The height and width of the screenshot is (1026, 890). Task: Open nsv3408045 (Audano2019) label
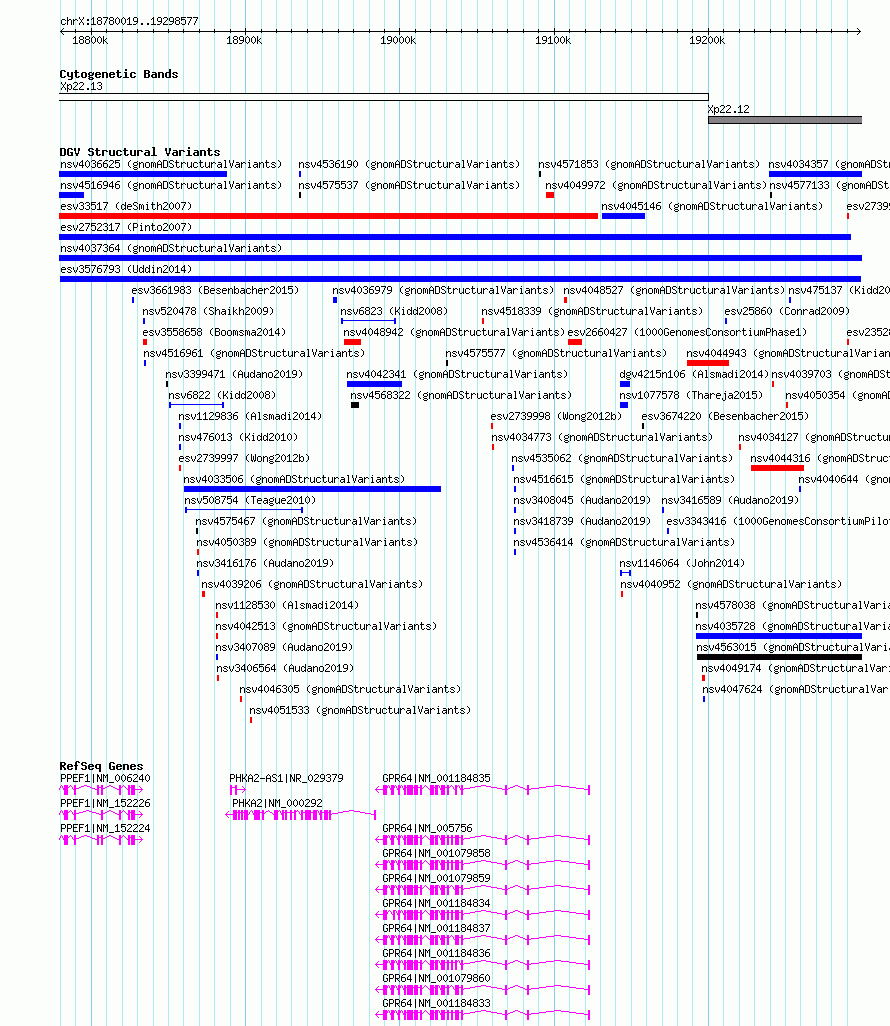[x=582, y=500]
